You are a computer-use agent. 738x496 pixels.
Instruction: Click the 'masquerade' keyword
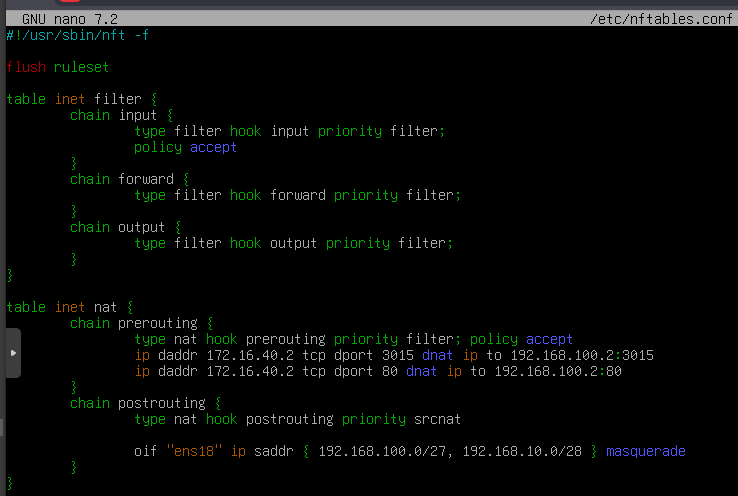tap(645, 451)
